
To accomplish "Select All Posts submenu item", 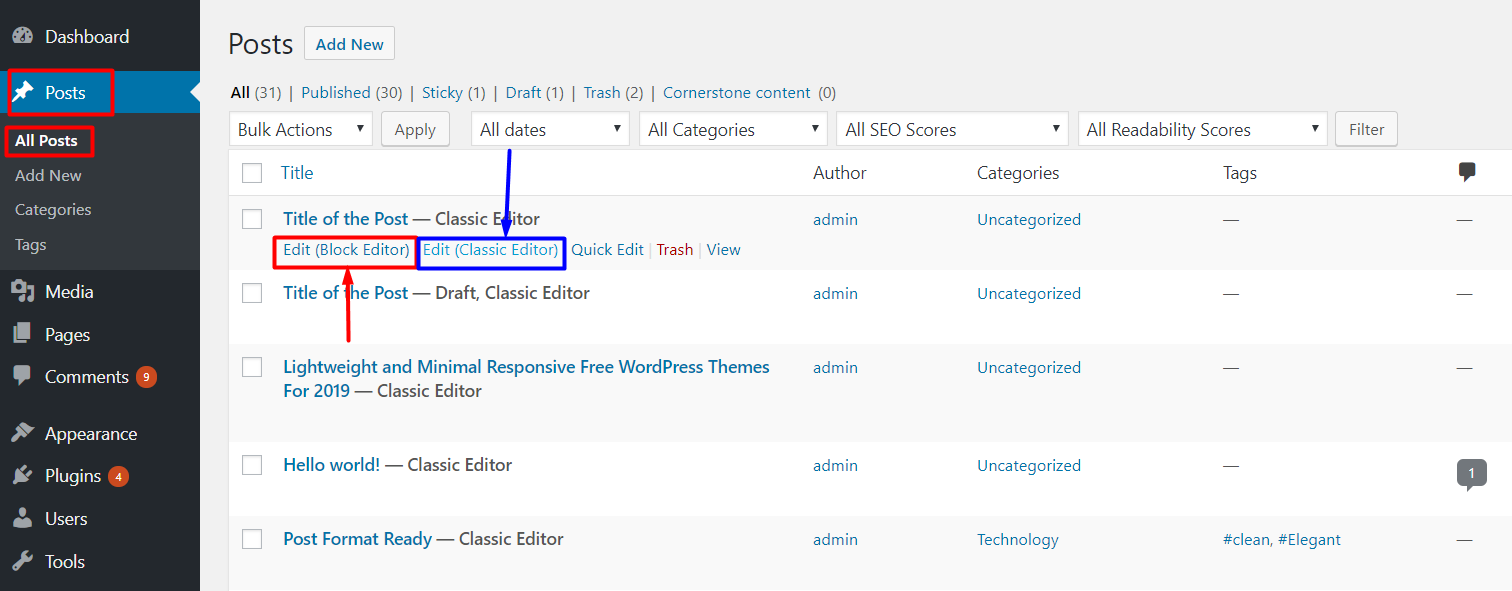I will (x=46, y=141).
